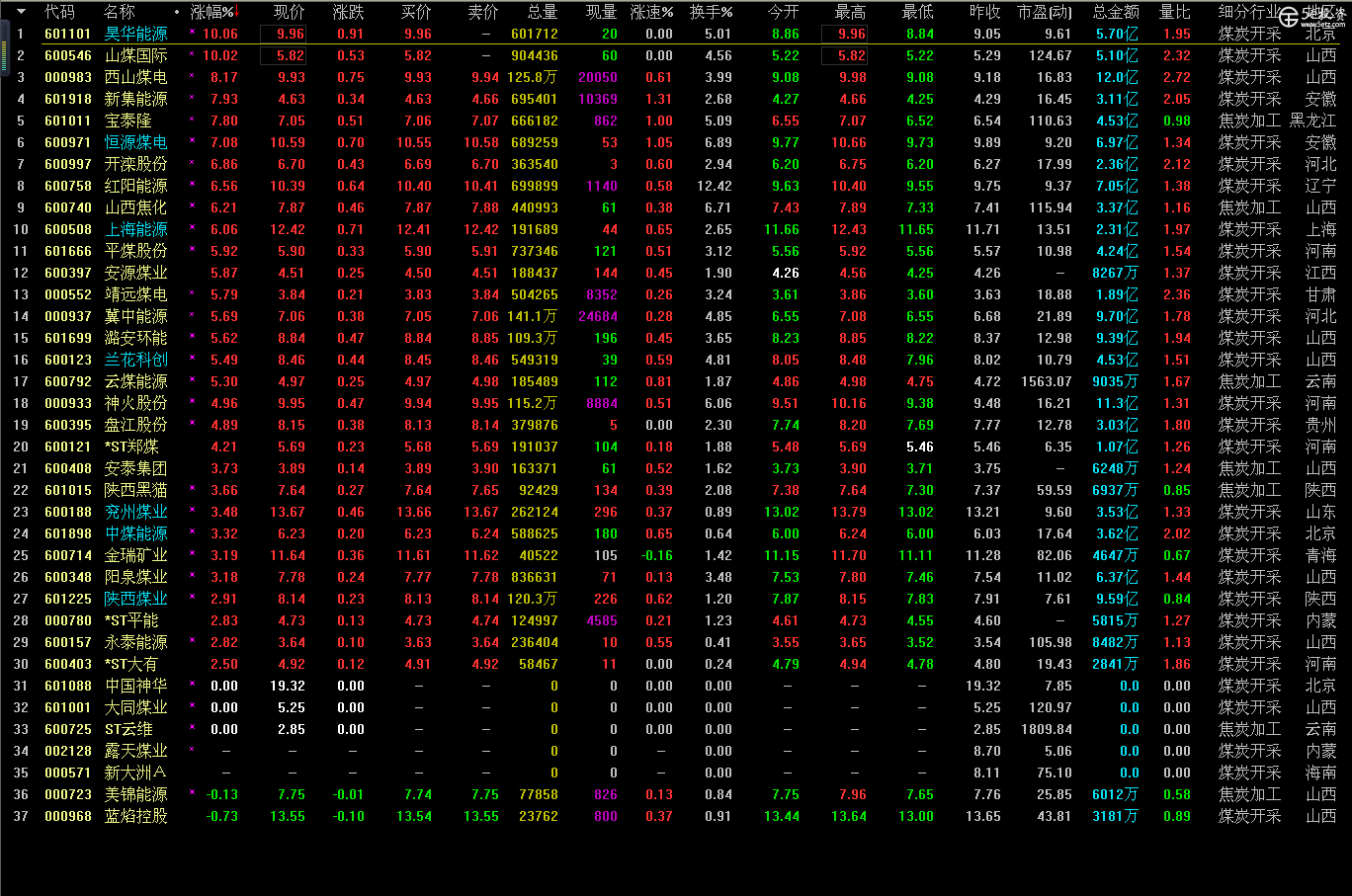The width and height of the screenshot is (1352, 896).
Task: Choose 永泰能源 from the list
Action: coord(136,642)
